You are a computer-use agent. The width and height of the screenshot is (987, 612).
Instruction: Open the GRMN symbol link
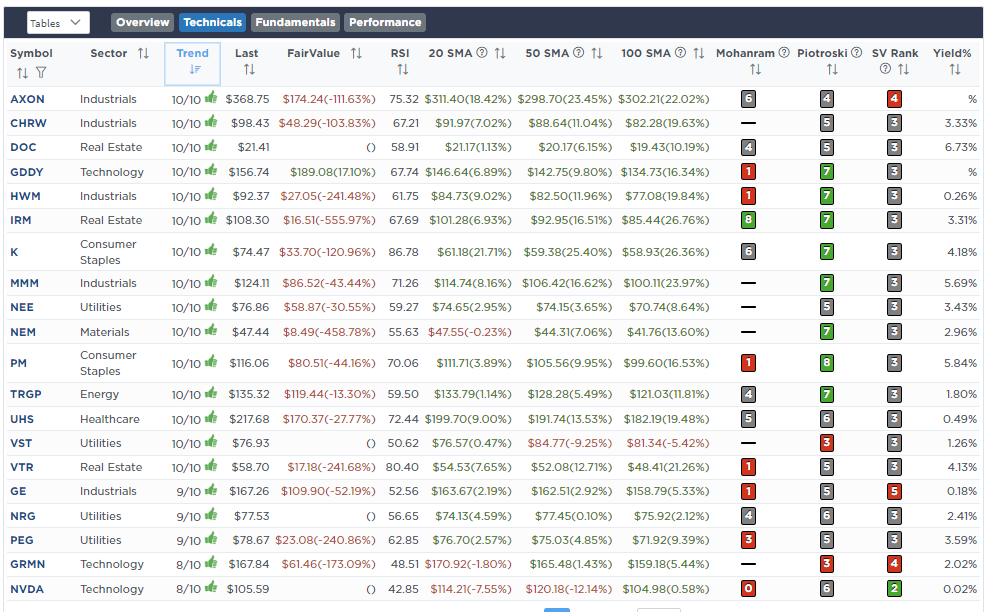coord(28,564)
